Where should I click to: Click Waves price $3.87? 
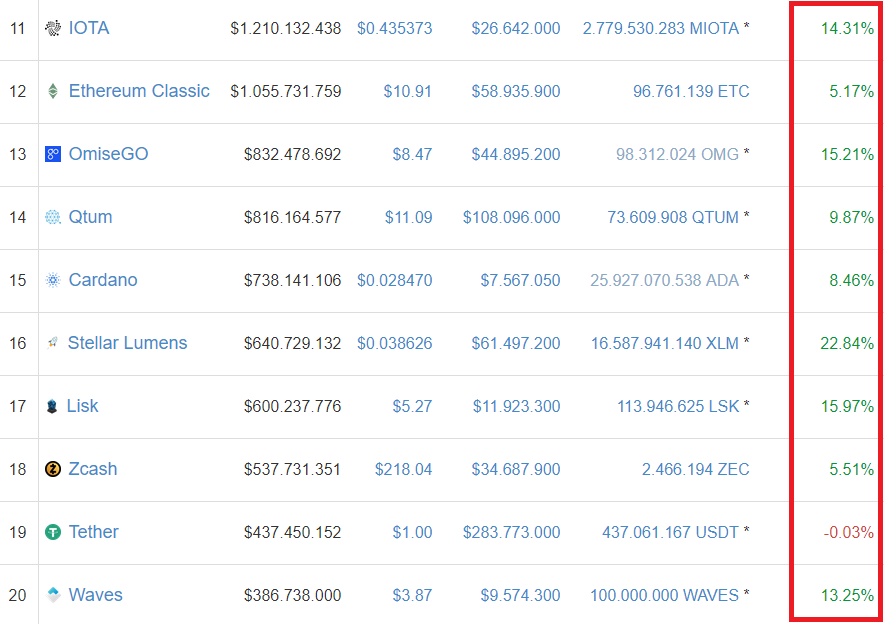pos(412,595)
